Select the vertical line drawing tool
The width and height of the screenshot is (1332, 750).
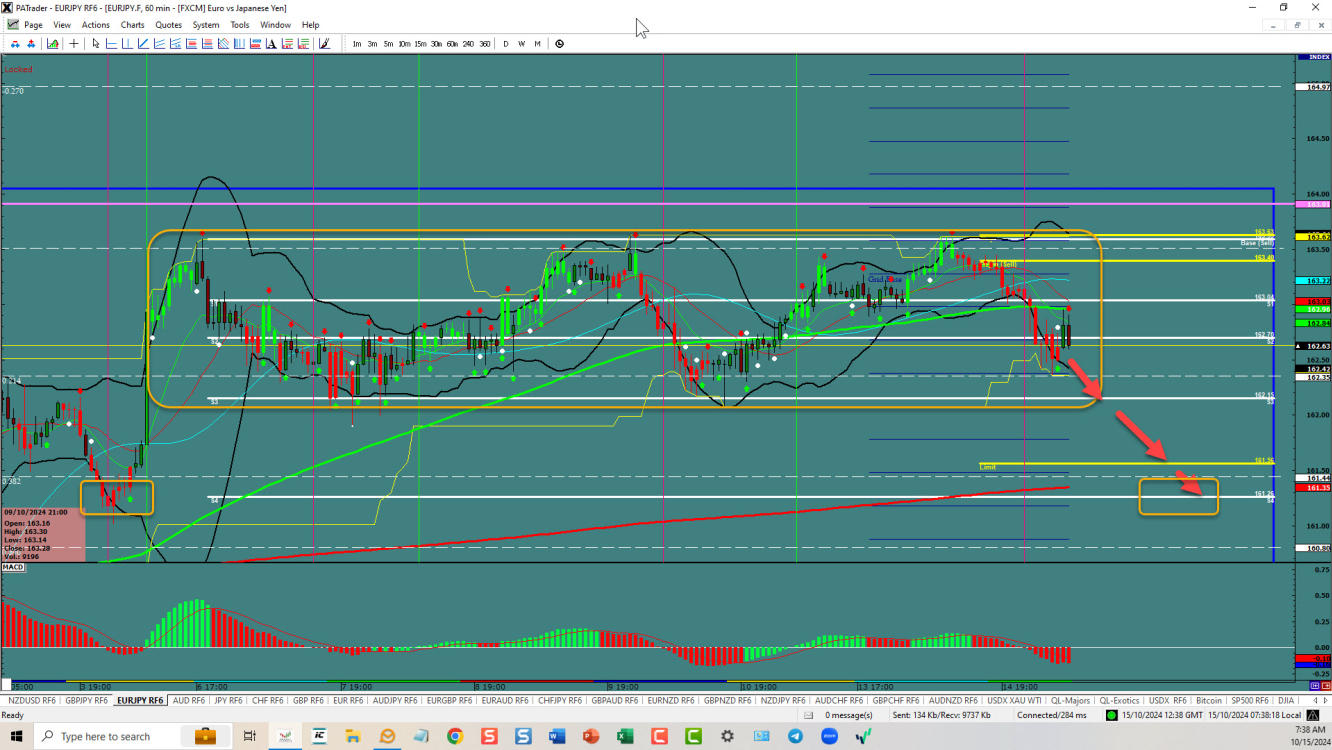127,44
